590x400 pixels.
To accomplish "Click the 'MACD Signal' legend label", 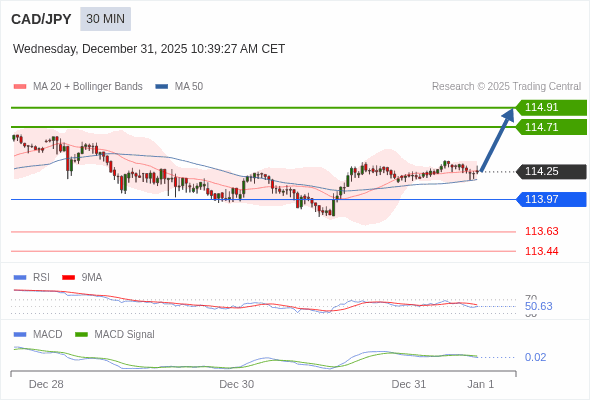I will tap(124, 335).
